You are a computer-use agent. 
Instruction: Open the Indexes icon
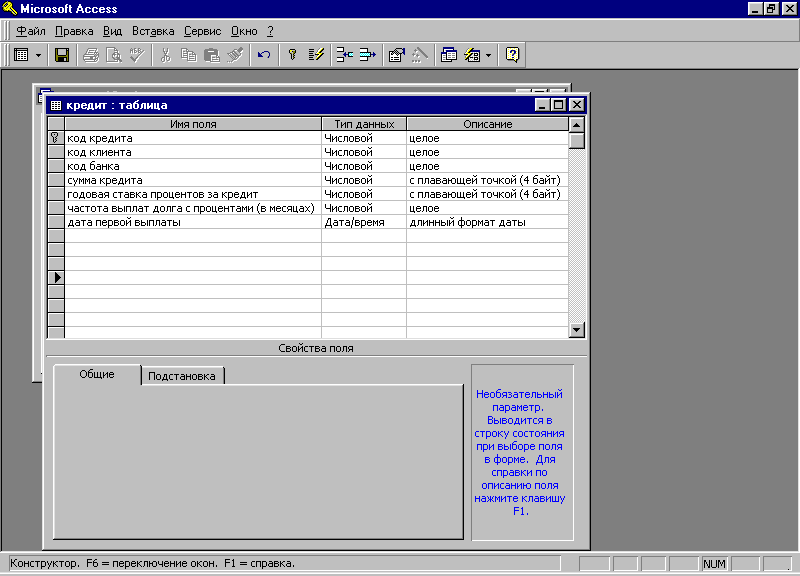pyautogui.click(x=316, y=55)
